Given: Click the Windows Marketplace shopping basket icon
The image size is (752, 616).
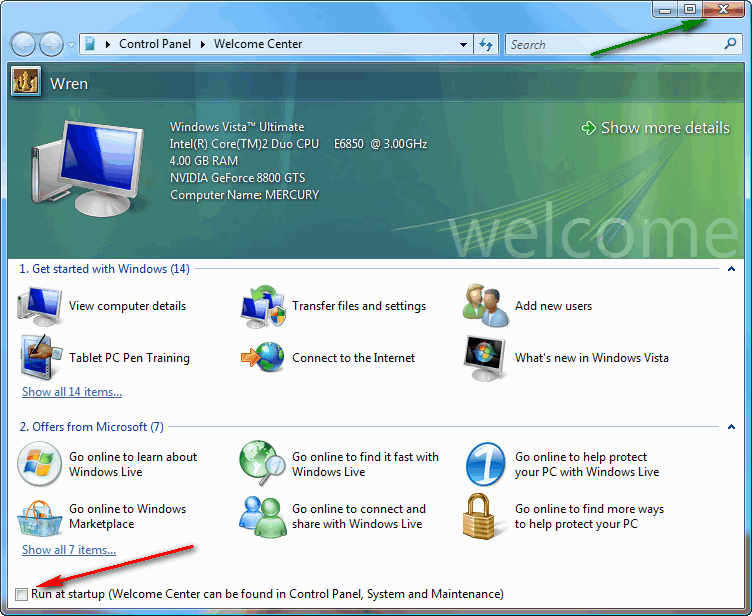Looking at the screenshot, I should coord(40,518).
